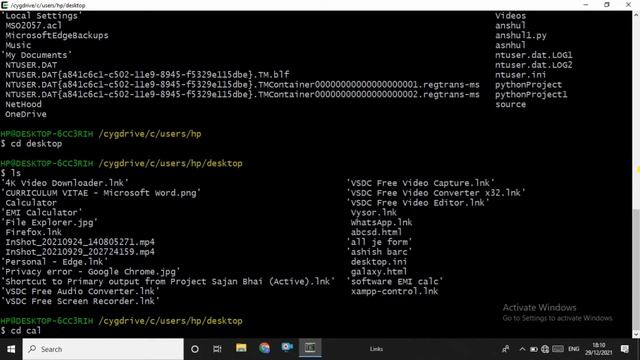Switch the ENG input language
The width and height of the screenshot is (640, 360).
(574, 349)
